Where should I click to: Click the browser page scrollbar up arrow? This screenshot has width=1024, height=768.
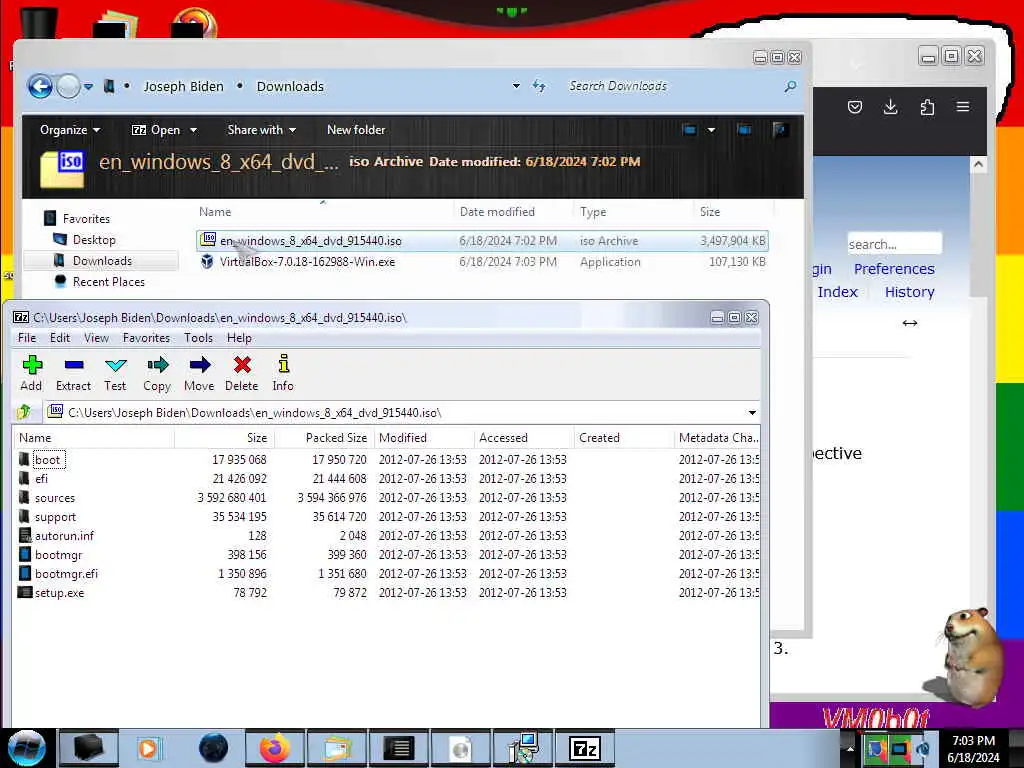[978, 164]
